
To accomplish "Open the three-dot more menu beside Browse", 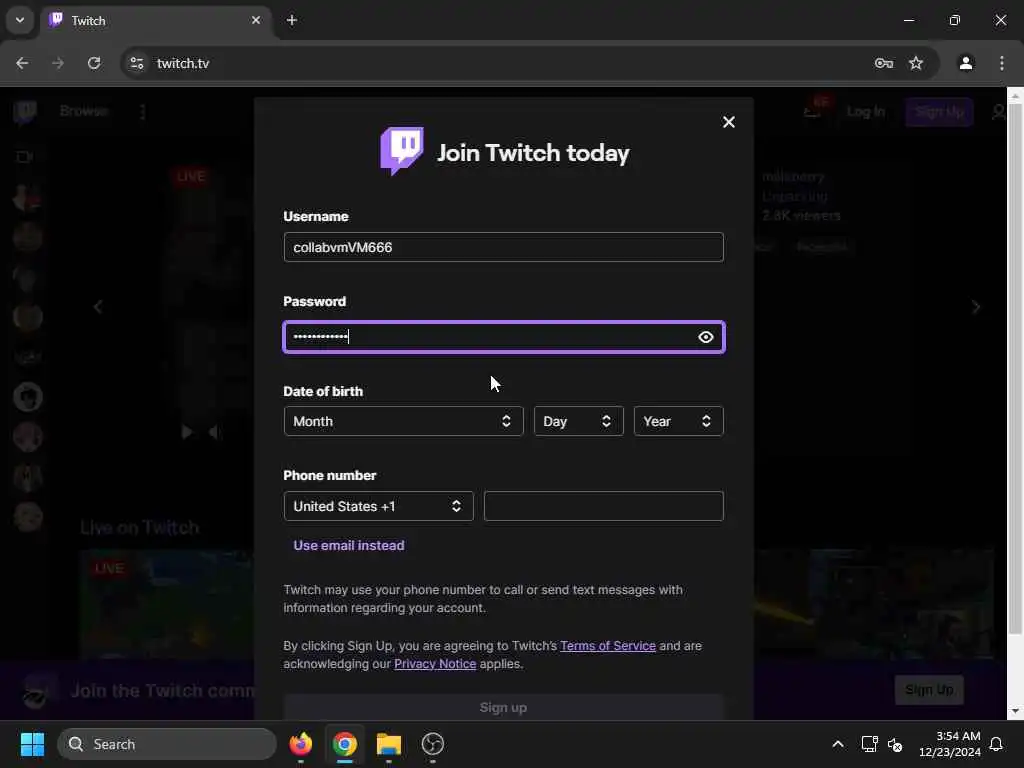I will click(x=143, y=112).
